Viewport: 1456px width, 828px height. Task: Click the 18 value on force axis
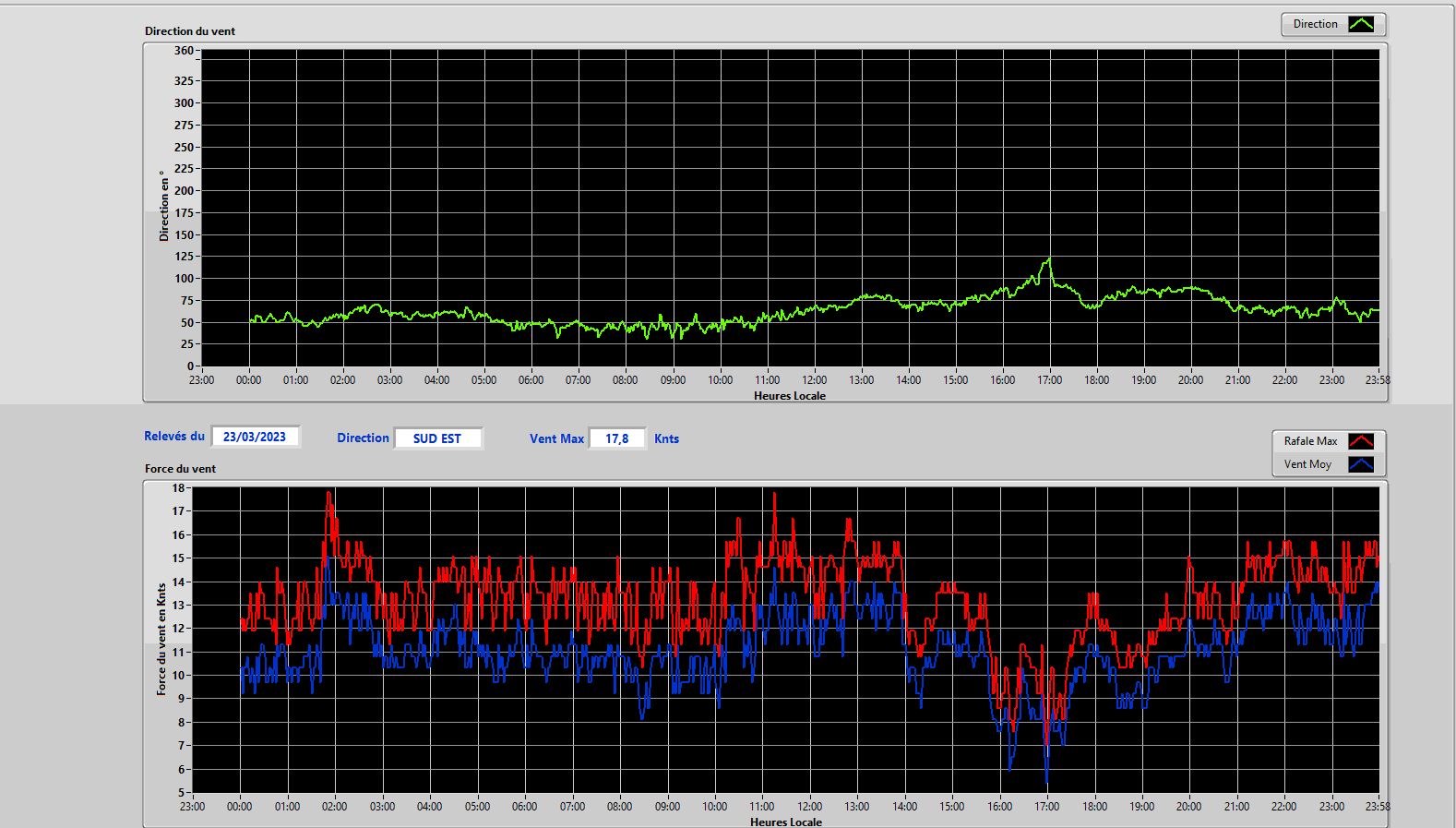coord(178,488)
